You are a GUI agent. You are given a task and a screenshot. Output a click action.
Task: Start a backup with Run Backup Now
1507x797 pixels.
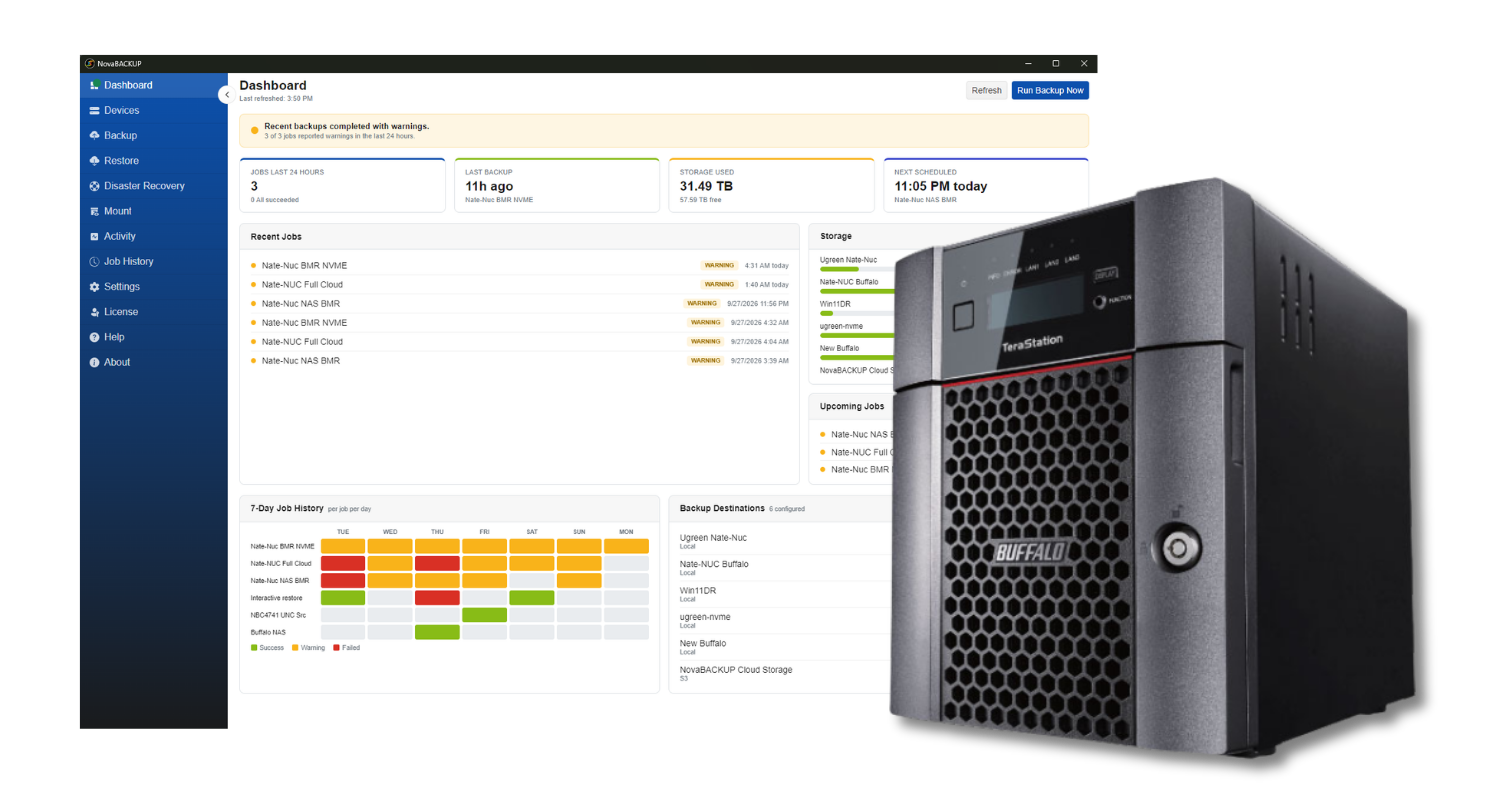click(1050, 91)
